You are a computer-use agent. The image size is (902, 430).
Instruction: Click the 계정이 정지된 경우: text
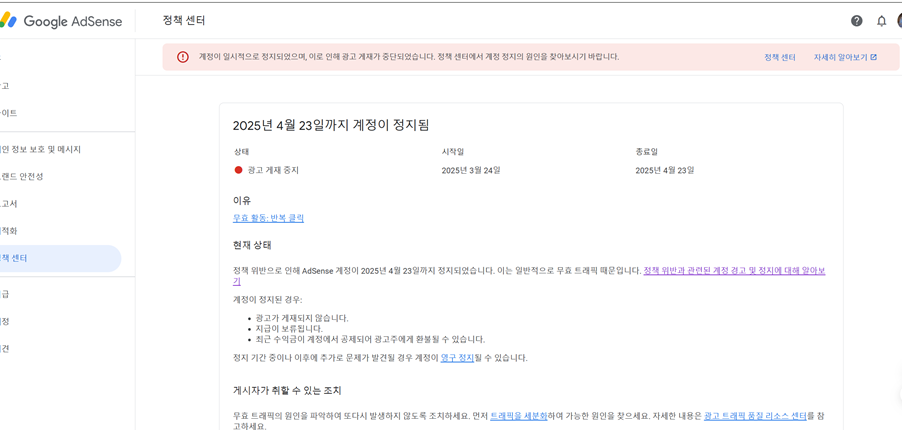click(267, 300)
